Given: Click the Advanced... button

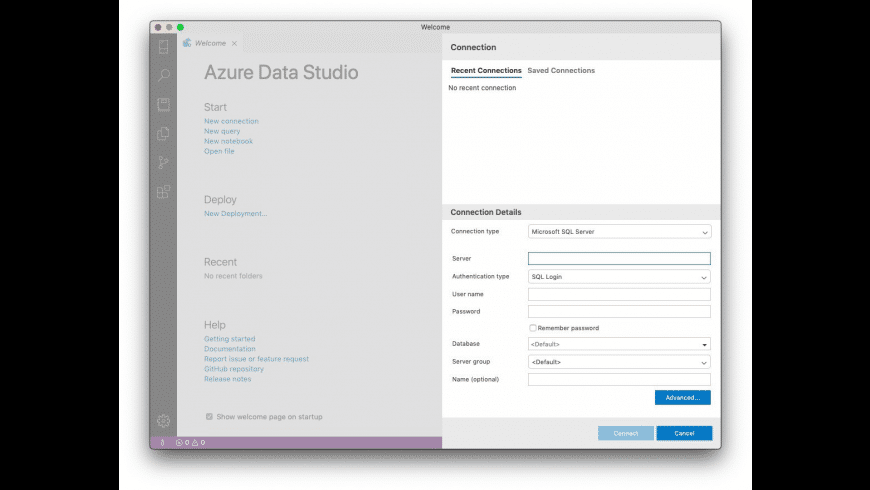Looking at the screenshot, I should (682, 398).
